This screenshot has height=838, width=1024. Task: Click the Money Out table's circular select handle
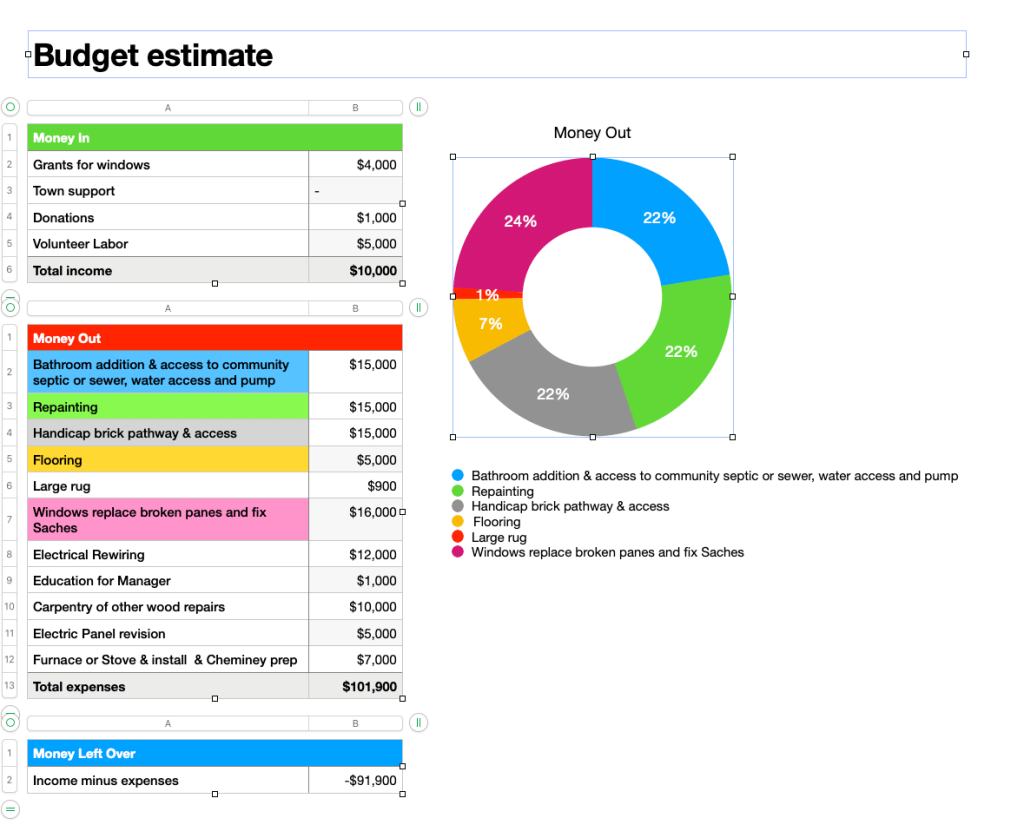(10, 308)
